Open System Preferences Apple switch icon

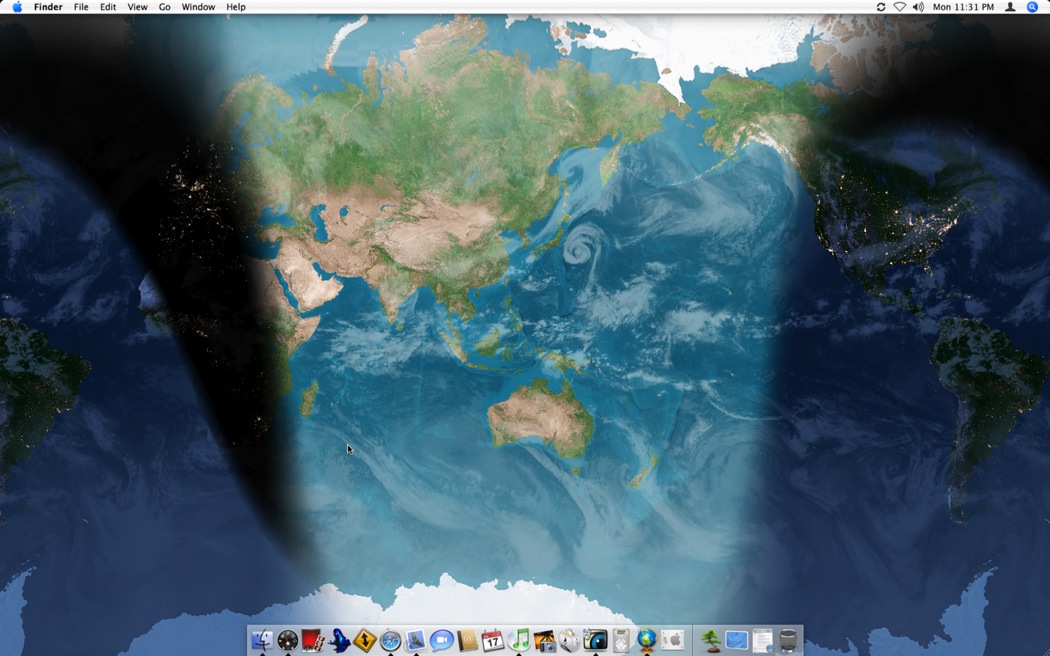pos(672,641)
